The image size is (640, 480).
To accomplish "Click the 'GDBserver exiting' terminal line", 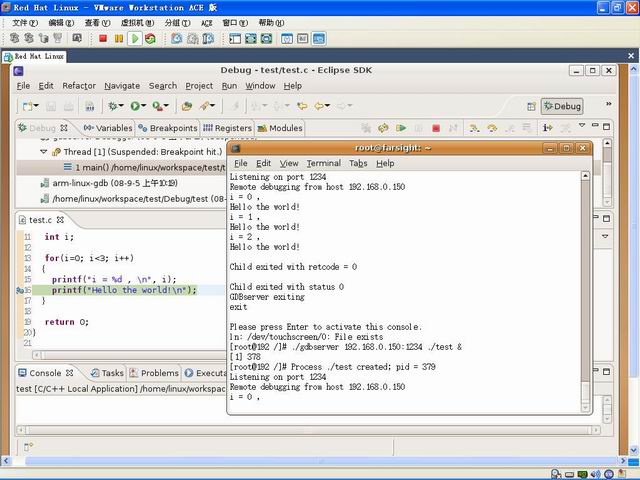I will (267, 297).
